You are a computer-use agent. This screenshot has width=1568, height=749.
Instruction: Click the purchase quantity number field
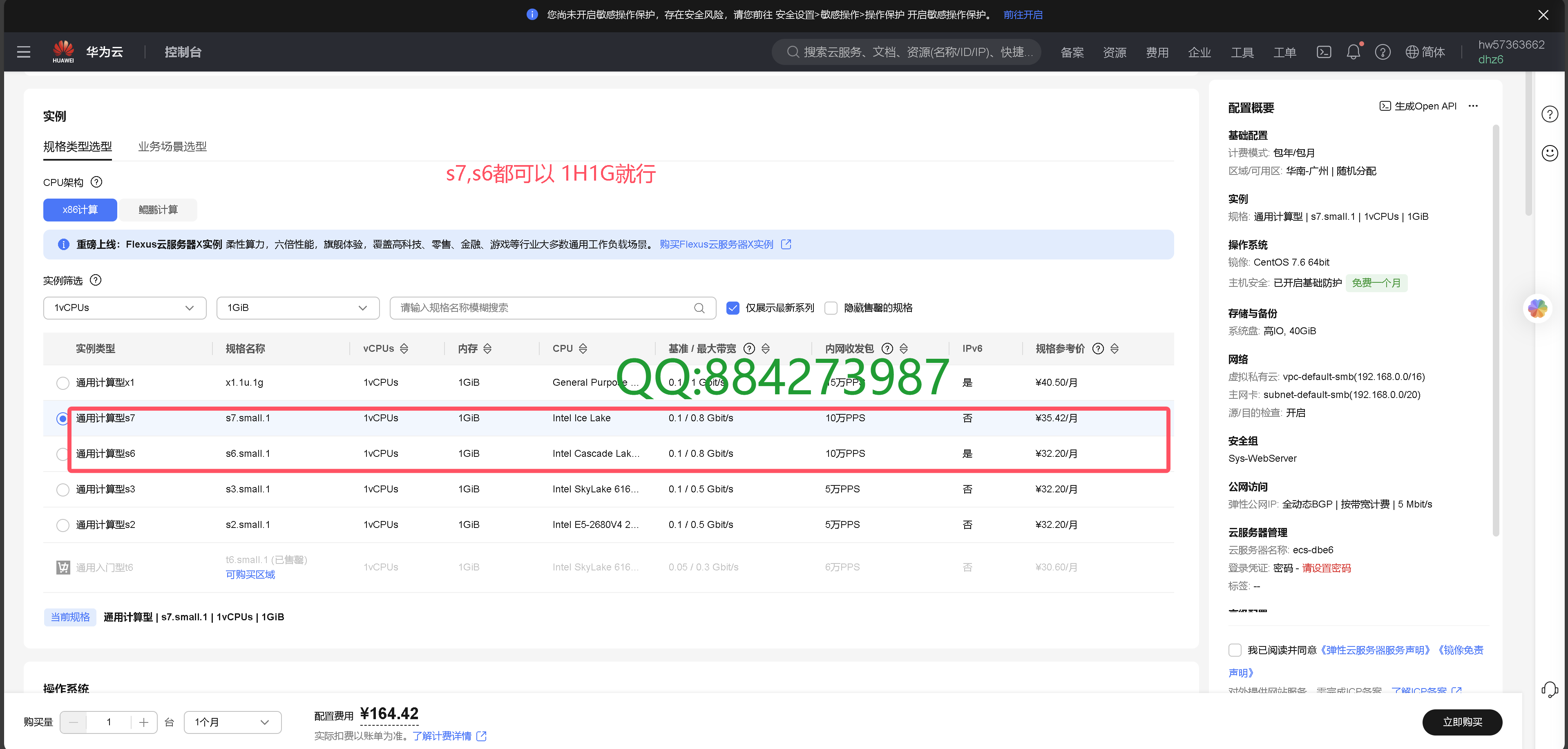point(109,722)
